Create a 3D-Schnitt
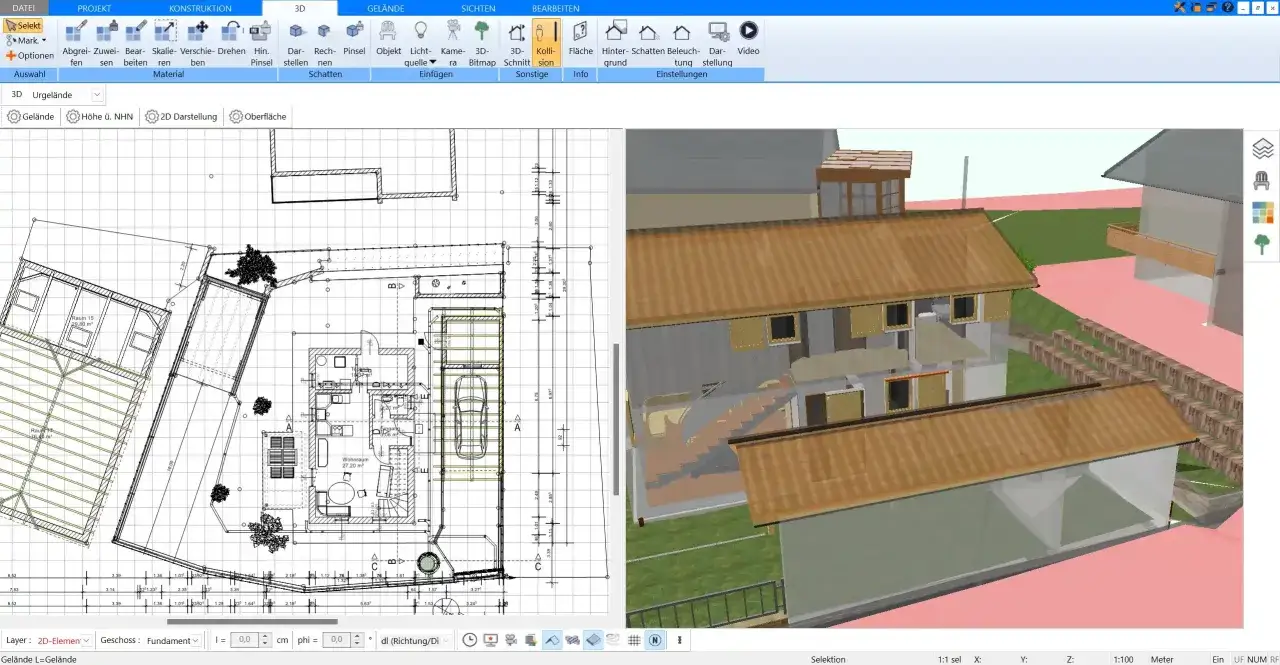Viewport: 1280px width, 665px height. tap(517, 43)
